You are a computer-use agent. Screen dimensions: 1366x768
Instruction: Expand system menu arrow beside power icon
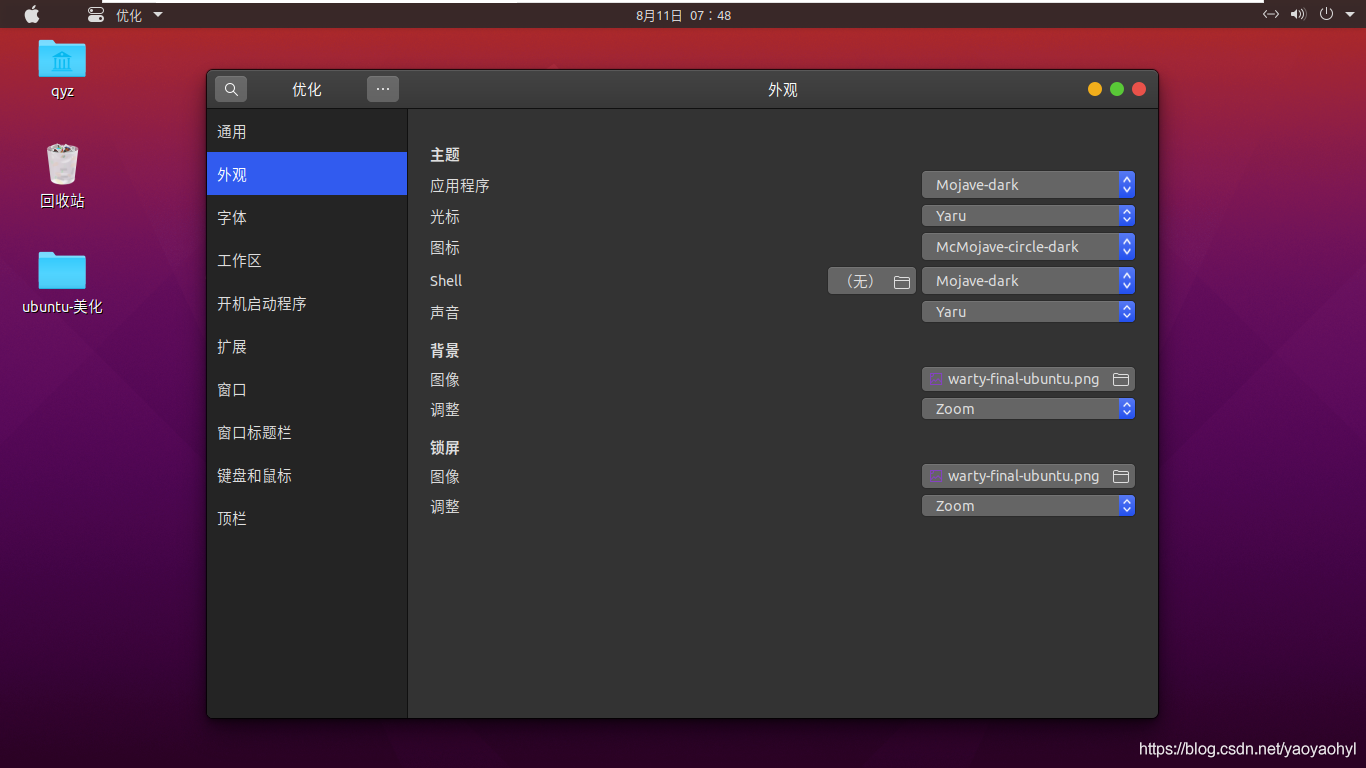tap(1348, 14)
